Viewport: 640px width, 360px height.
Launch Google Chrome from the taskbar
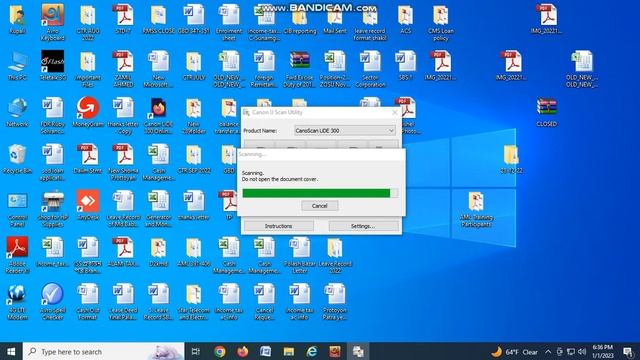point(220,351)
